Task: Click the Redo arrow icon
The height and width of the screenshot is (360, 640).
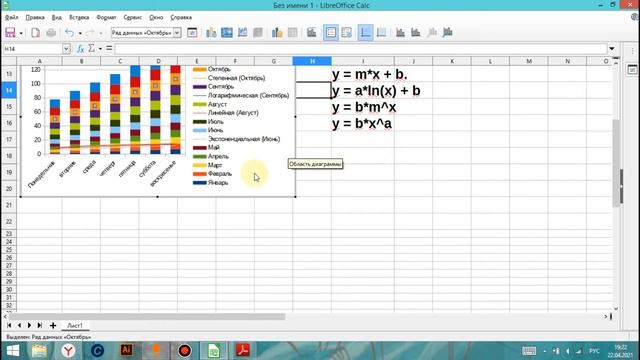Action: (x=90, y=33)
